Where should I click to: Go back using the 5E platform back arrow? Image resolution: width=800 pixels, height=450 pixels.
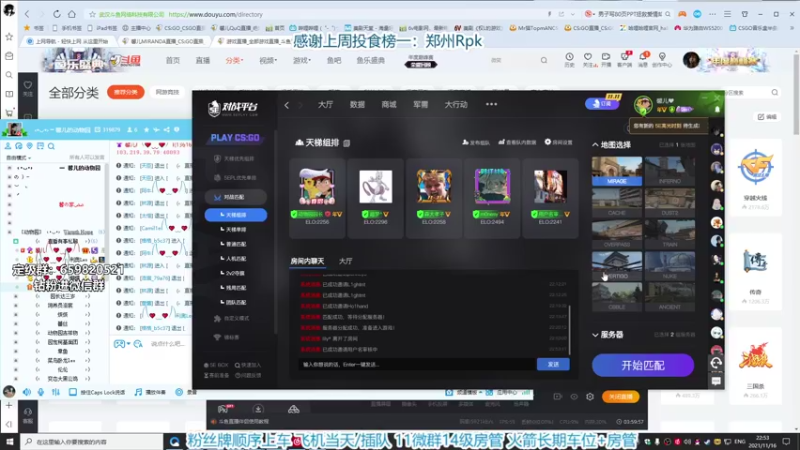(x=287, y=105)
